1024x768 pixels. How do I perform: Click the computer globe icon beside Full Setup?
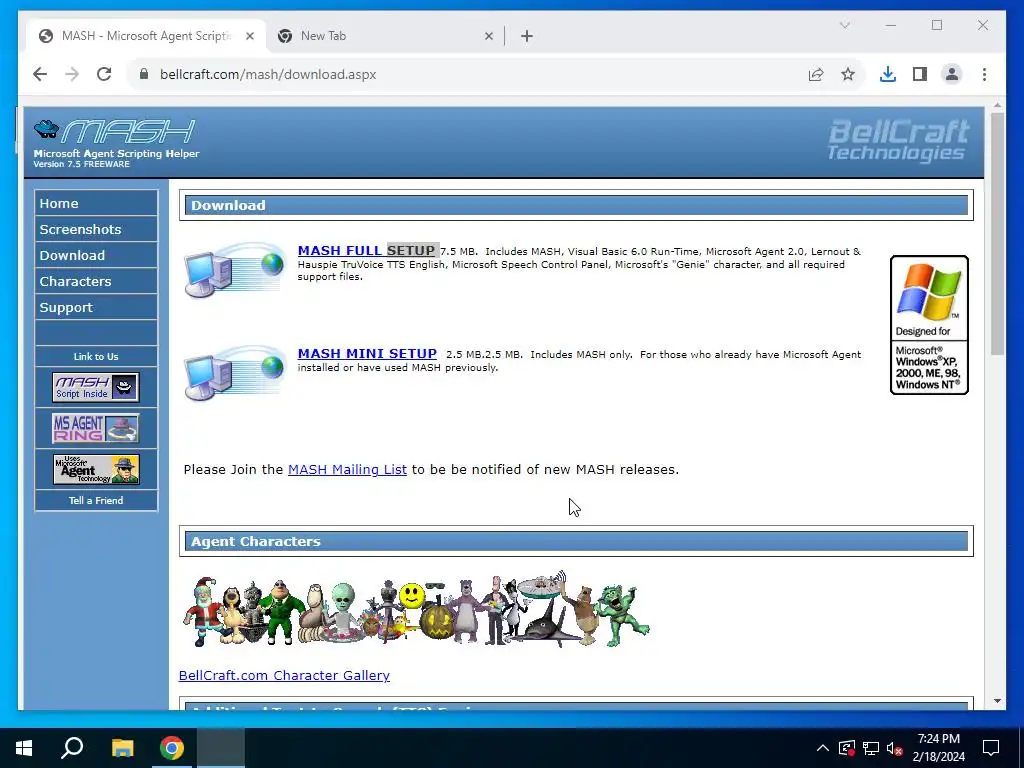[x=235, y=270]
